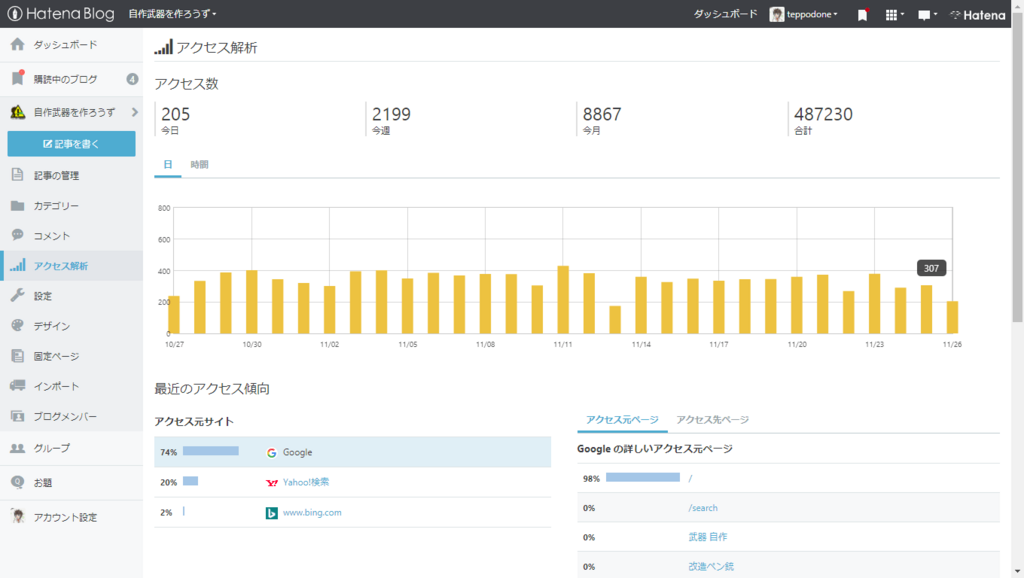Open the 武器 自作 referrer link
The width and height of the screenshot is (1024, 578).
click(708, 537)
